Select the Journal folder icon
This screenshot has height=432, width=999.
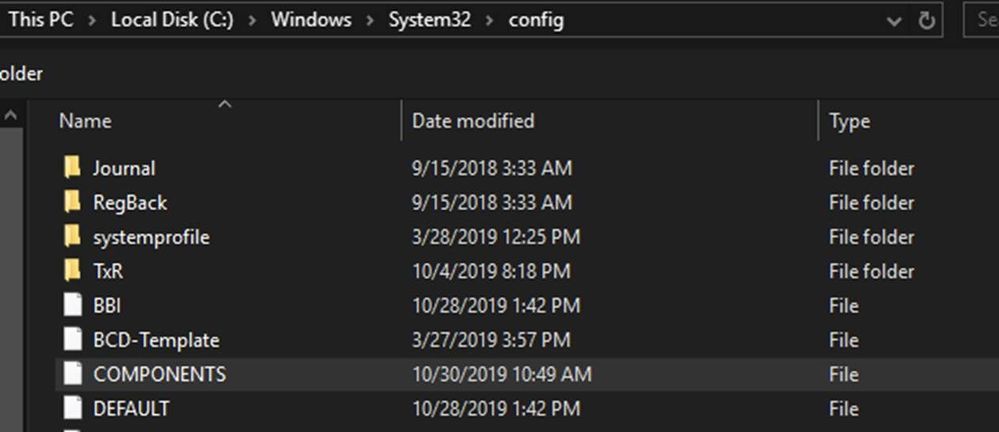tap(73, 168)
